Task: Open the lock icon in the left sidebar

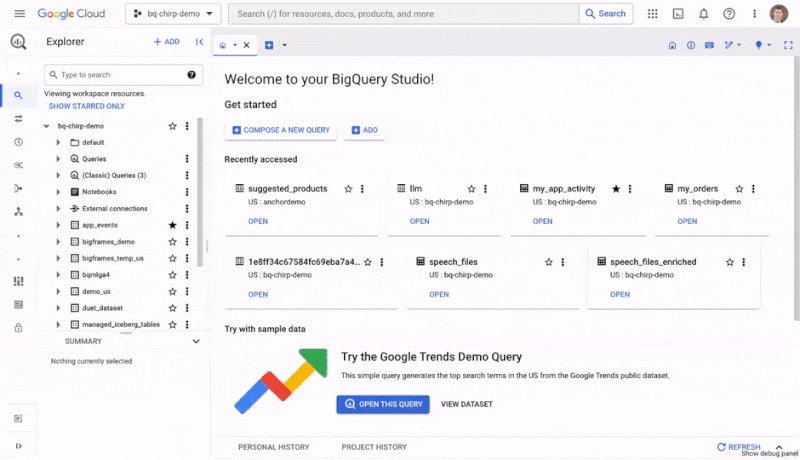Action: click(x=18, y=328)
